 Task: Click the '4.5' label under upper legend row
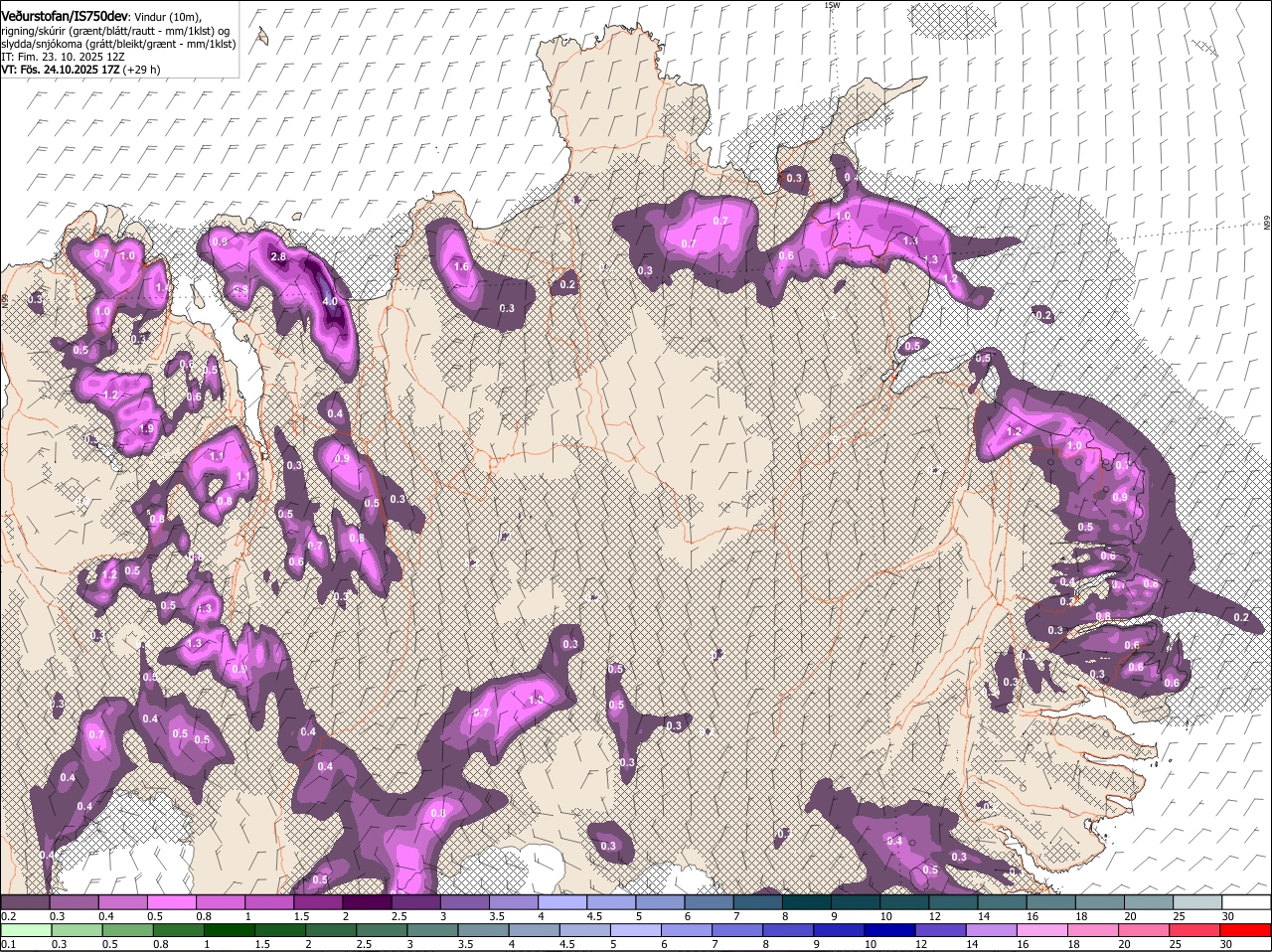pos(594,916)
